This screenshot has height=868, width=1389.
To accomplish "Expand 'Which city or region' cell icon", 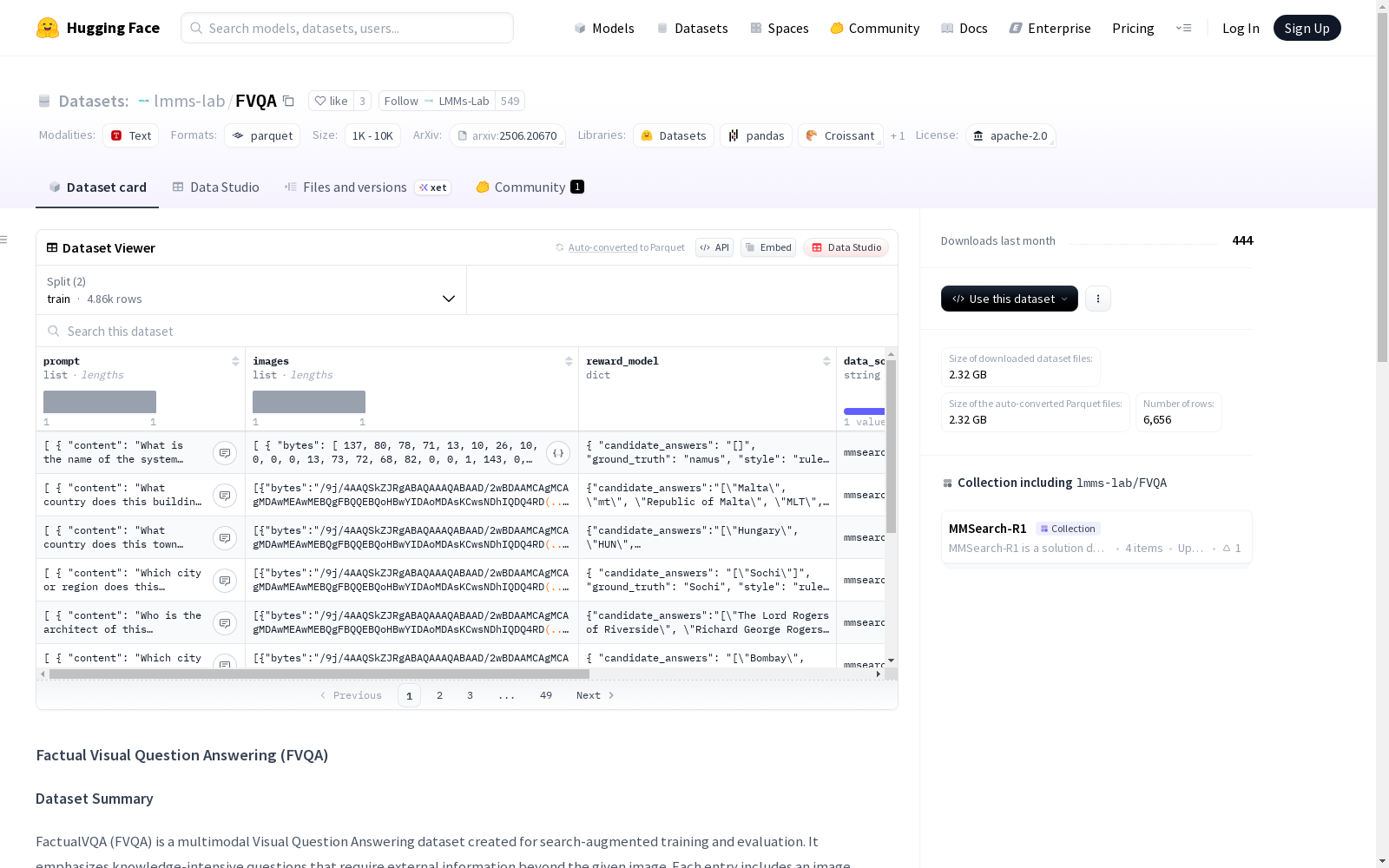I will [225, 581].
